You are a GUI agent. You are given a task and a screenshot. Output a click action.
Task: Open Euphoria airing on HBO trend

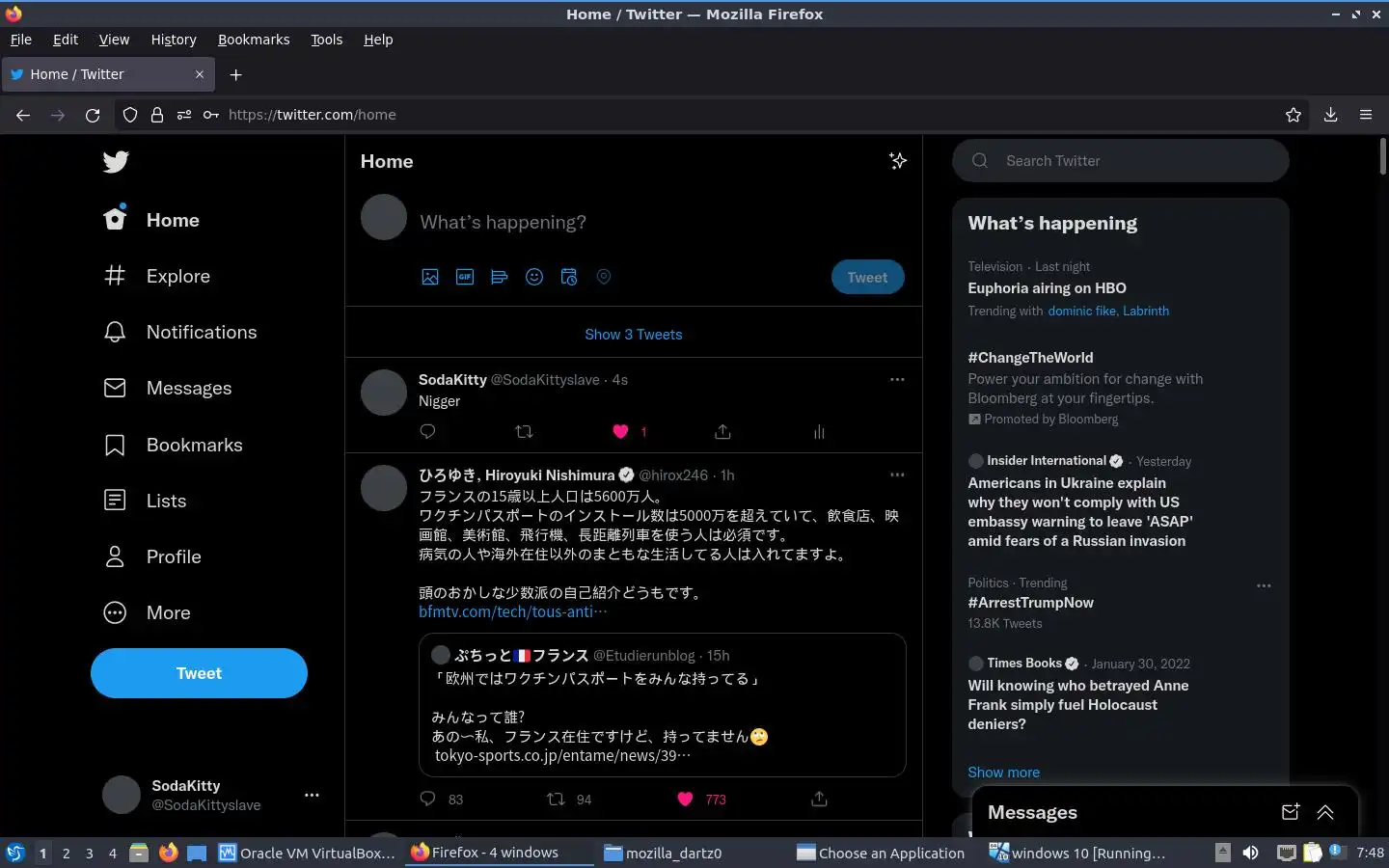(1047, 287)
